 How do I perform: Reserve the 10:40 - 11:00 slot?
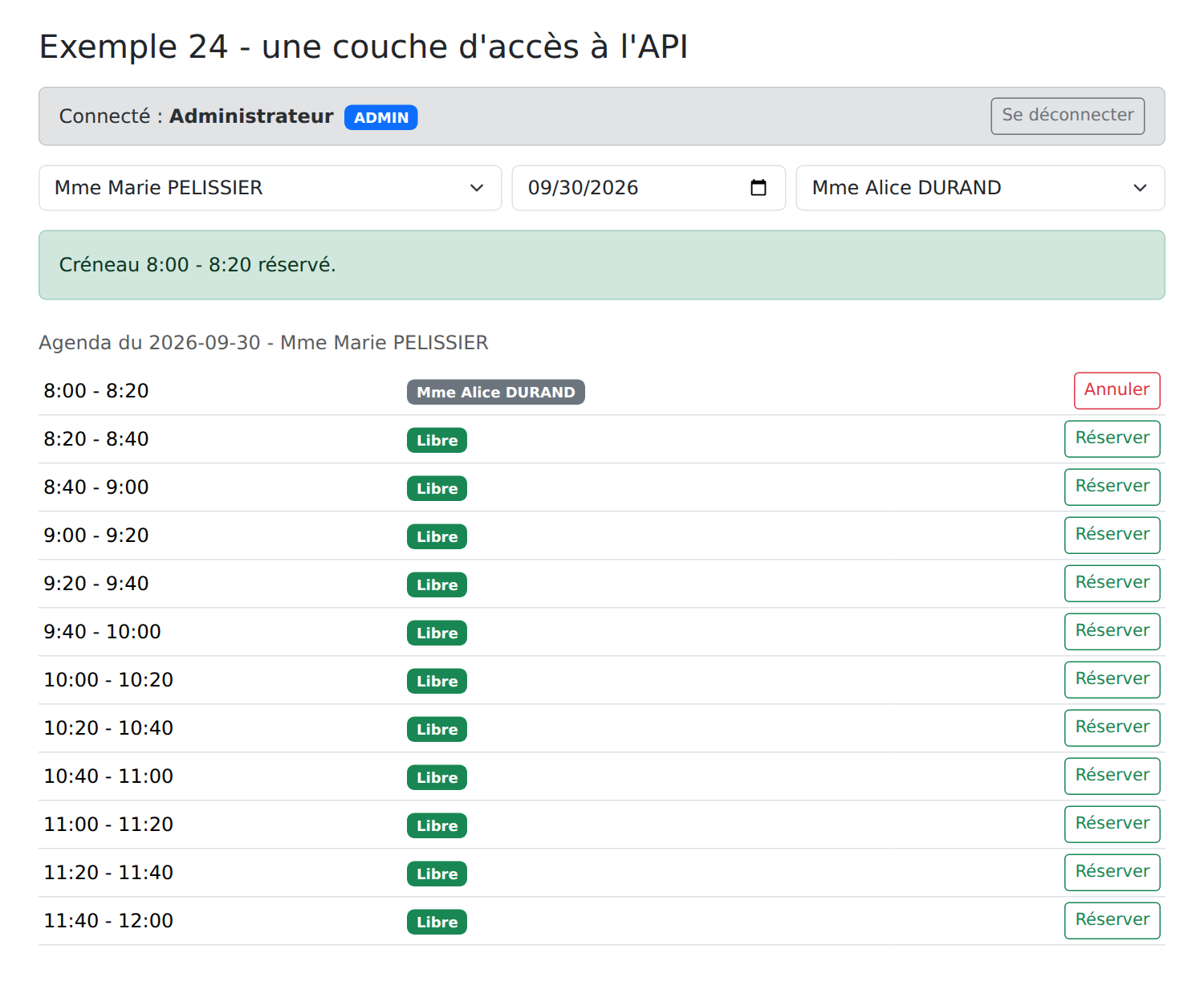point(1112,776)
